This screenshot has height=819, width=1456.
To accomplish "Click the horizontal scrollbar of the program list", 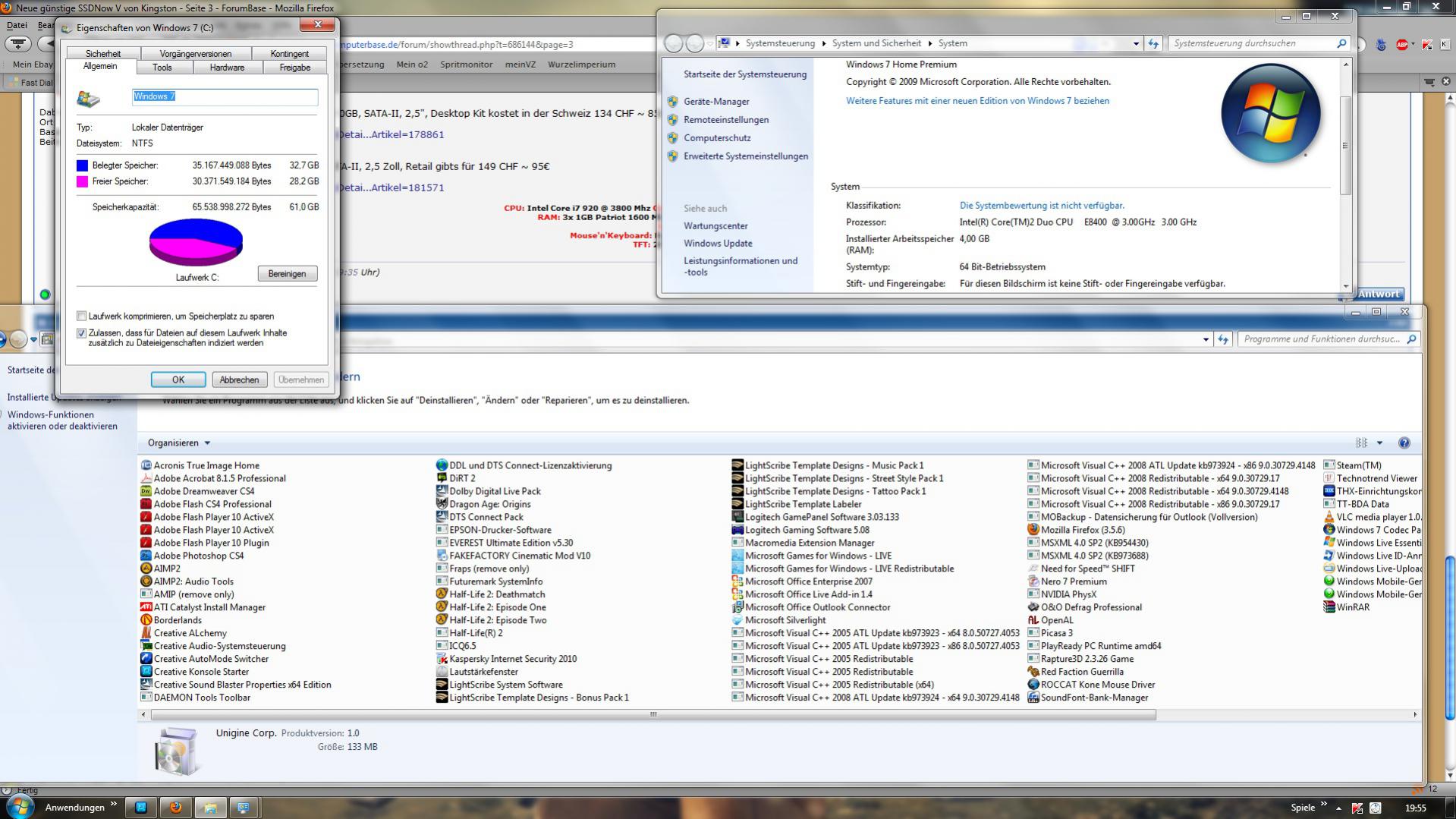I will [x=653, y=714].
